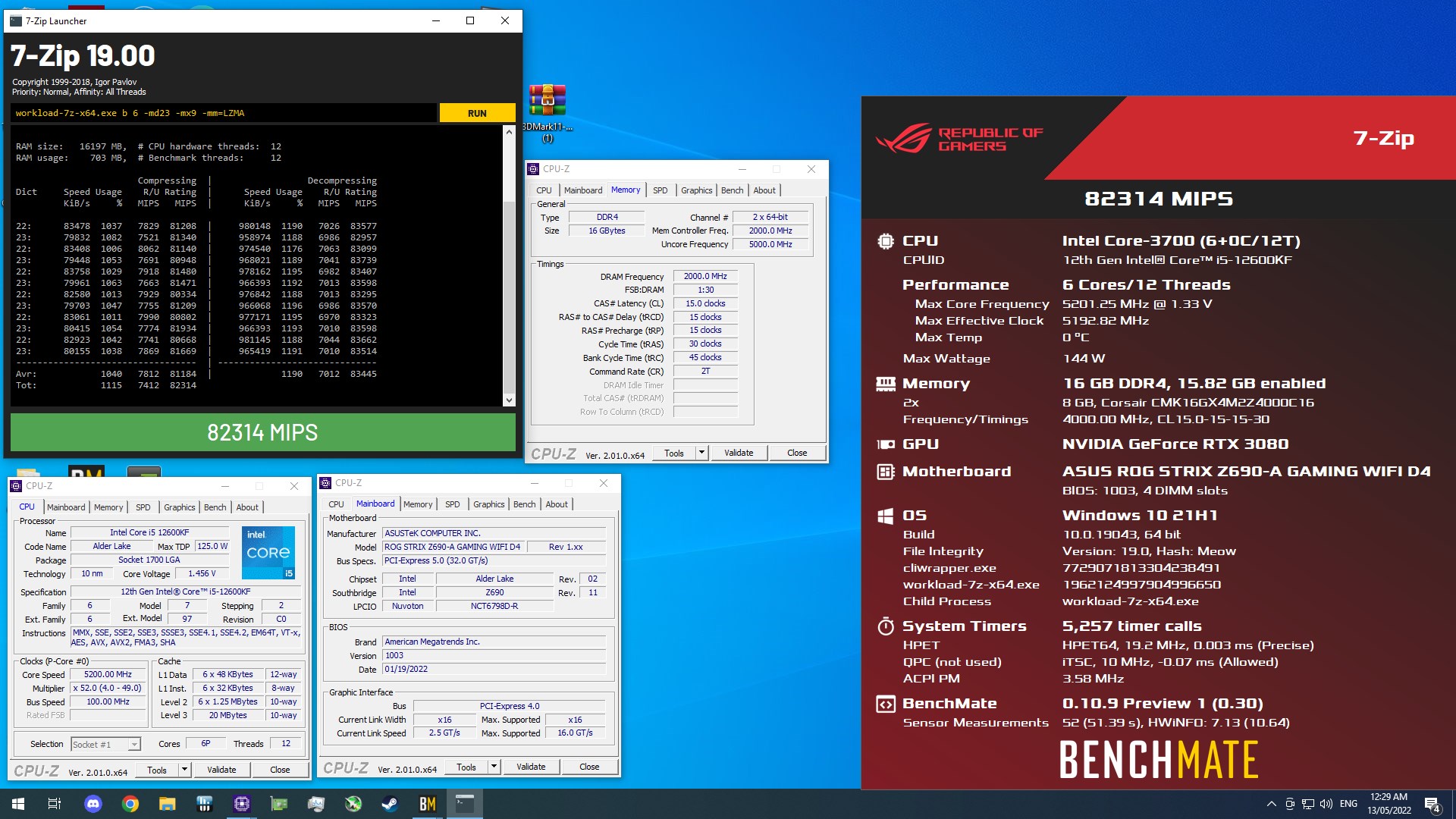Image resolution: width=1456 pixels, height=819 pixels.
Task: Open Steam from taskbar
Action: [390, 804]
